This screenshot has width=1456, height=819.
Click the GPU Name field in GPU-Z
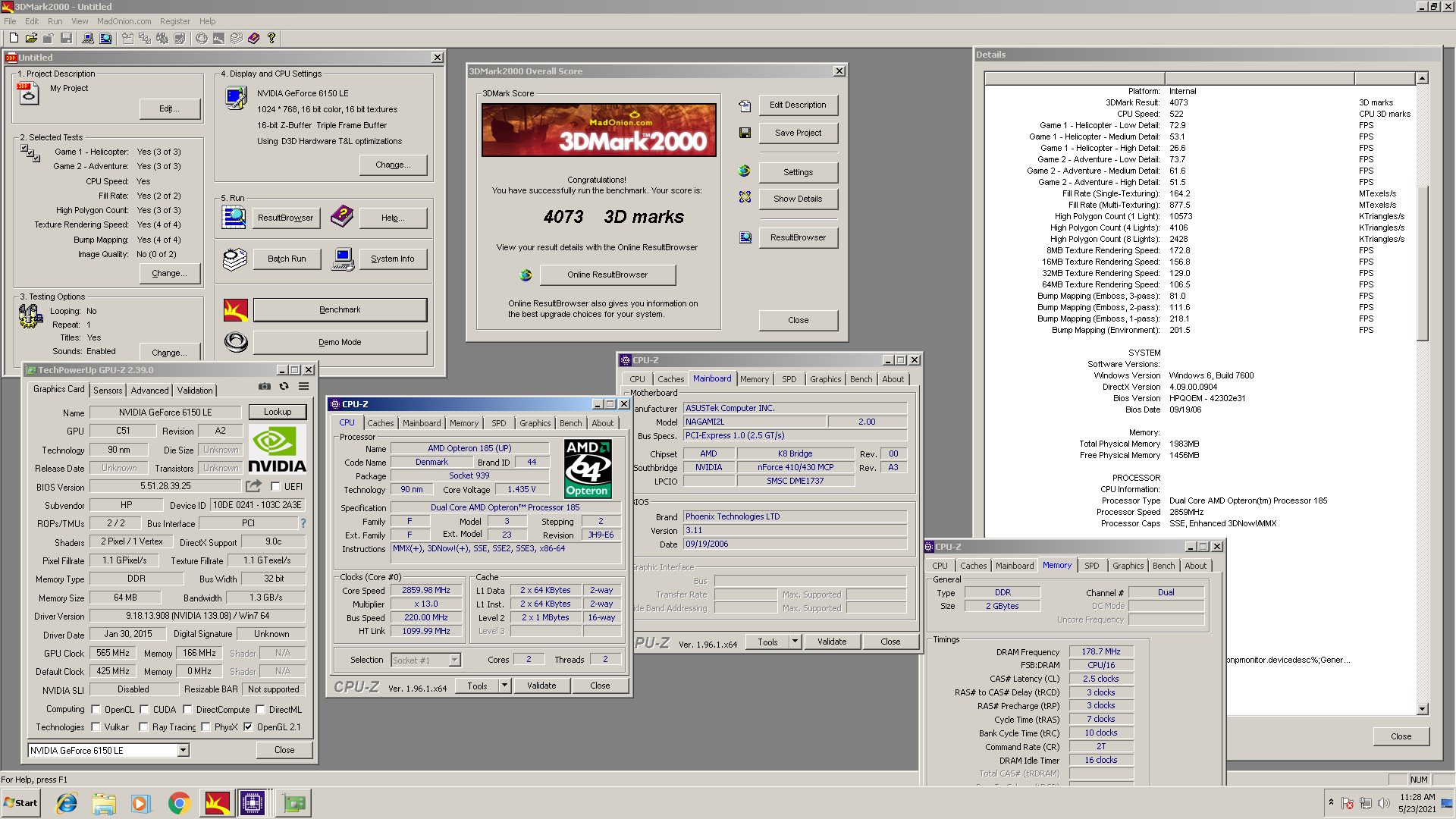pos(165,413)
